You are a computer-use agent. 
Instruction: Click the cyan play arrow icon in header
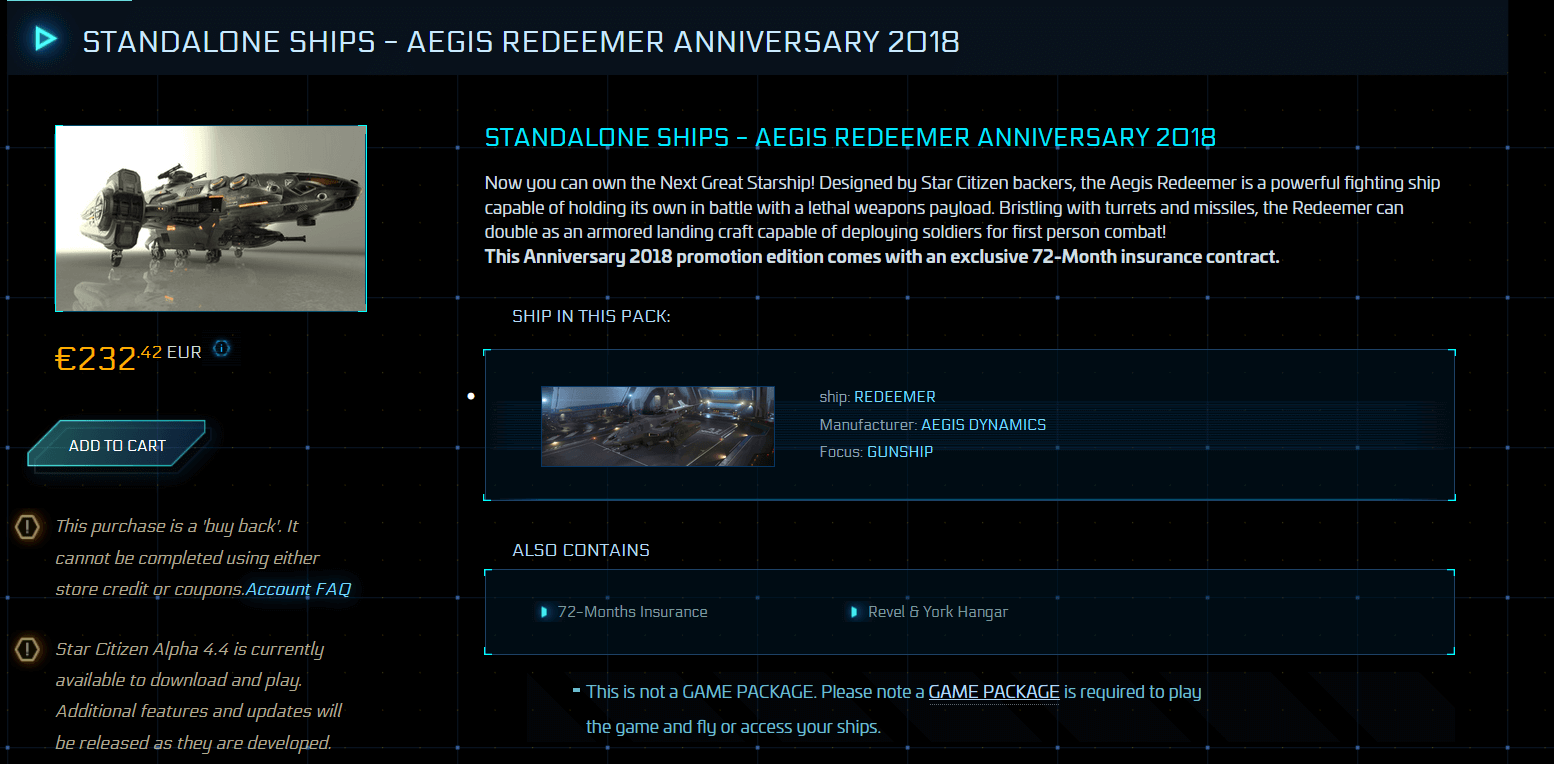coord(45,39)
